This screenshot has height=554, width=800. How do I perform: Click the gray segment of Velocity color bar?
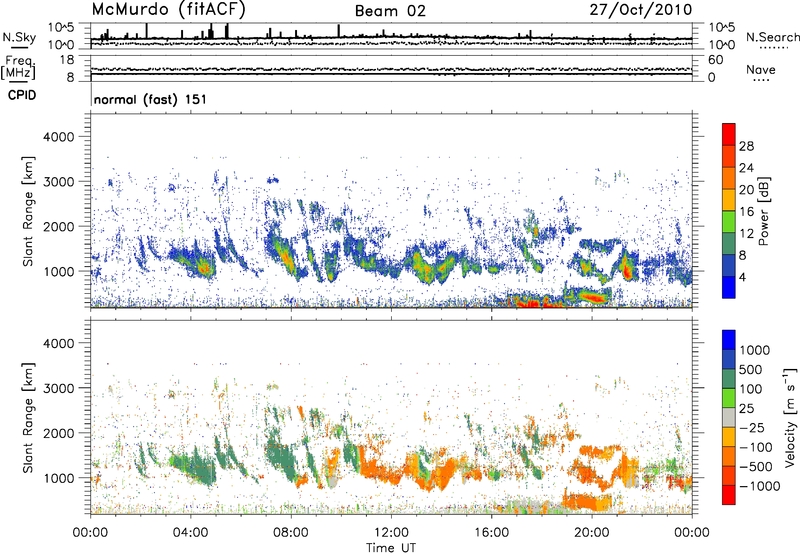click(729, 417)
